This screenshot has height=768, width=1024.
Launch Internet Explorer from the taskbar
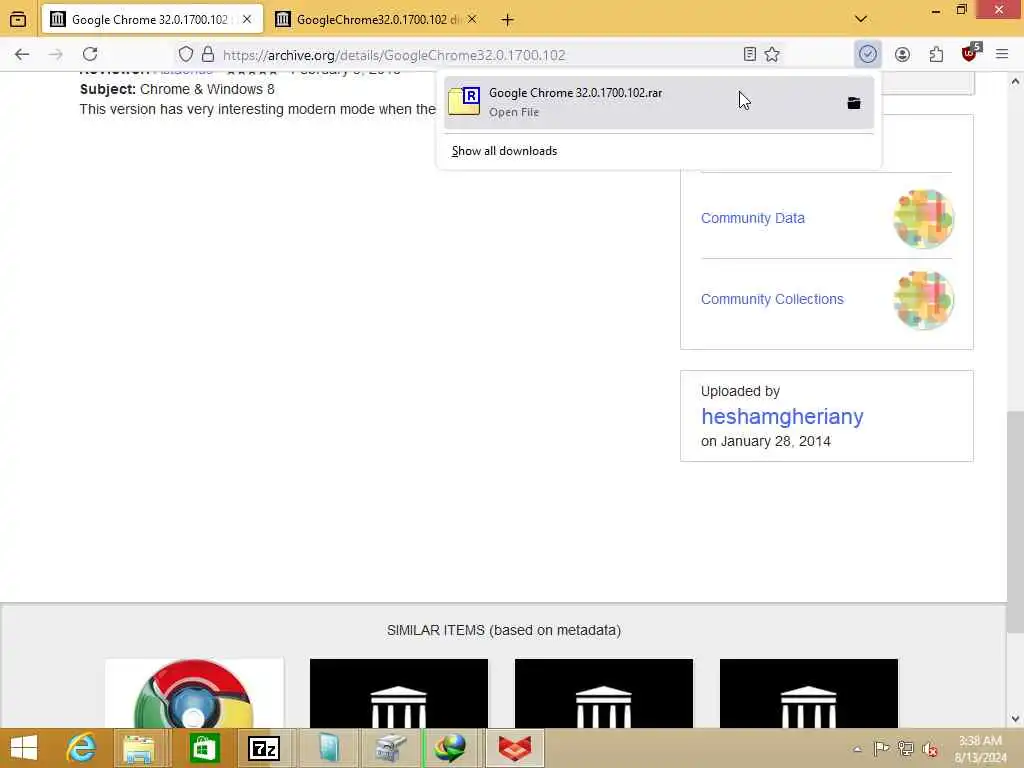click(81, 748)
